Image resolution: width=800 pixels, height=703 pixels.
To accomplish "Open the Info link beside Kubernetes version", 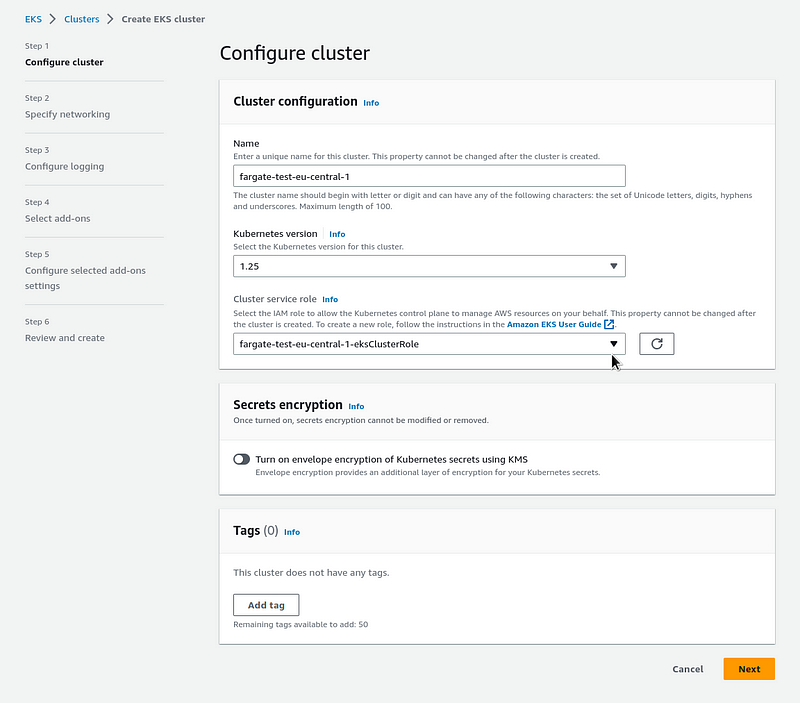I will coord(337,234).
